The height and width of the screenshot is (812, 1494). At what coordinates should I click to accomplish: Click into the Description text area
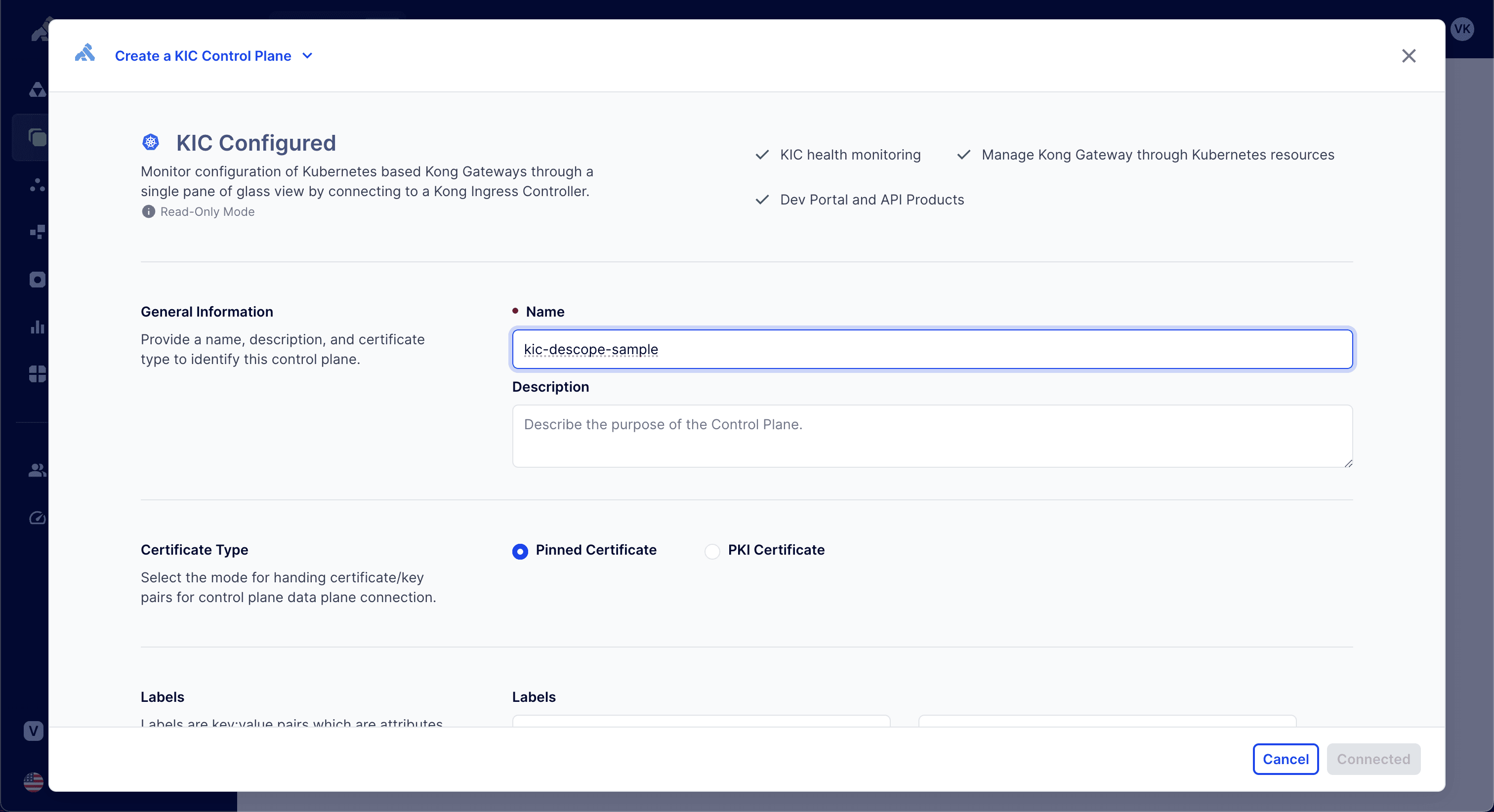[x=931, y=436]
